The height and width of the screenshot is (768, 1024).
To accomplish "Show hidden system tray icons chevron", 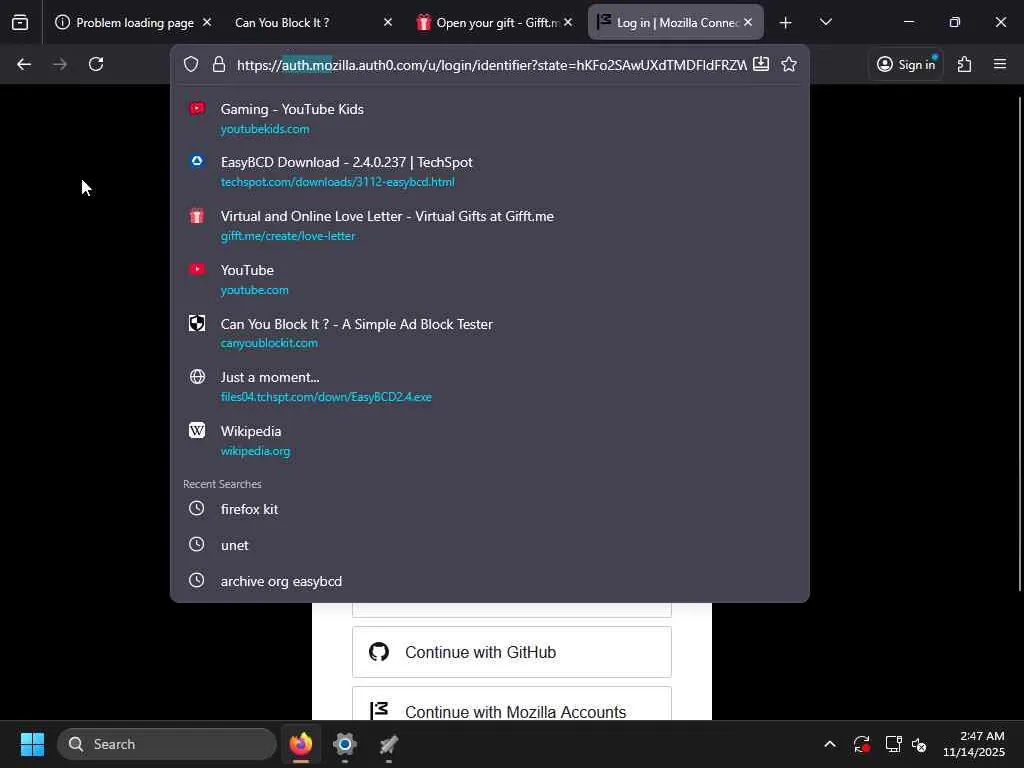I will pyautogui.click(x=829, y=744).
